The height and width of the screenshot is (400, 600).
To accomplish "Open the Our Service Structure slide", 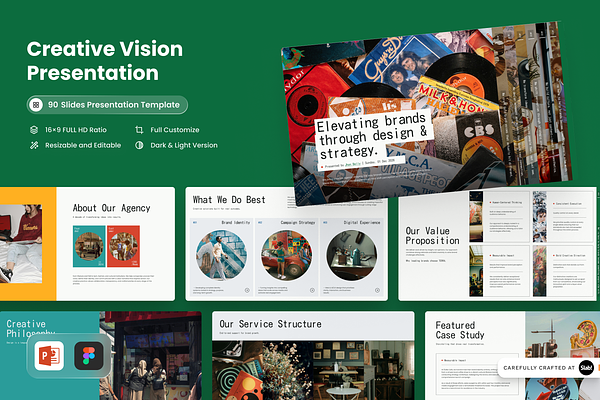I will (x=313, y=356).
